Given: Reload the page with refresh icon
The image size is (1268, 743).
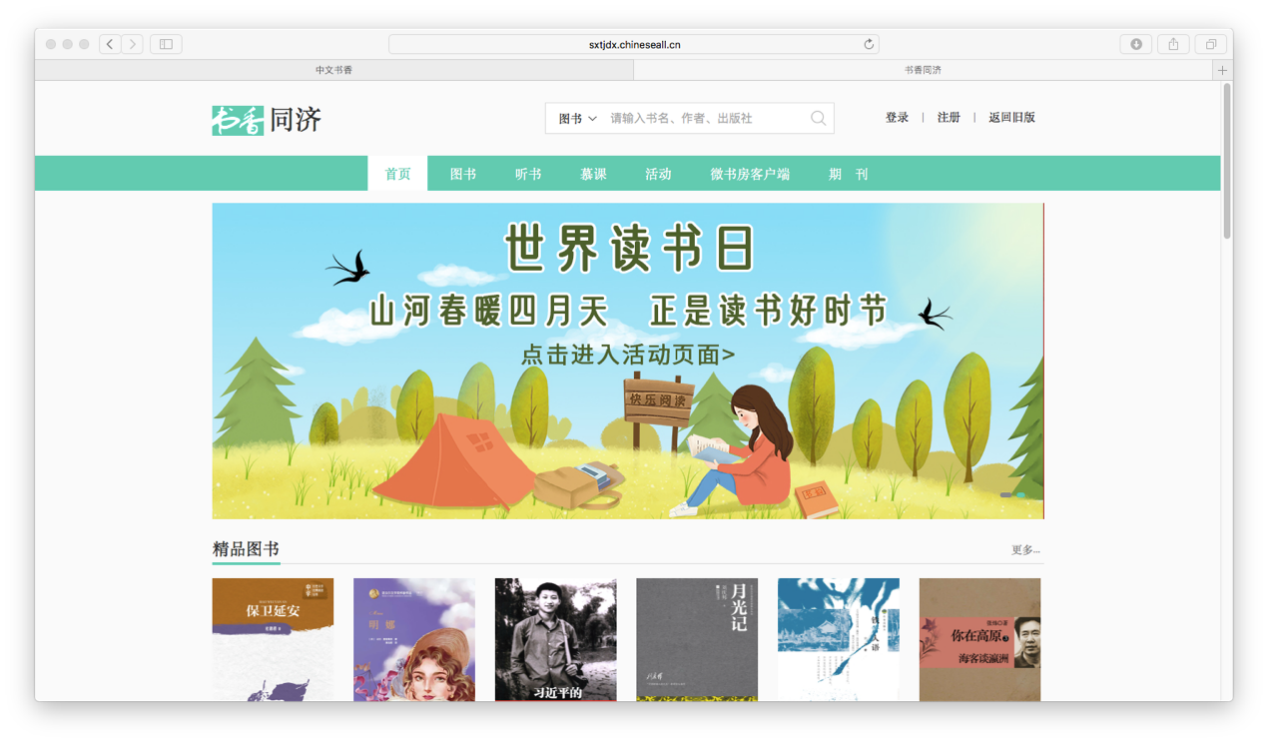Looking at the screenshot, I should [x=868, y=44].
